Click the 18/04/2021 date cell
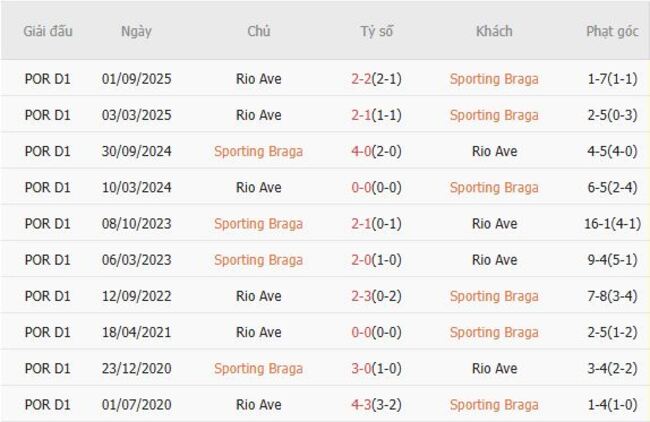 [136, 332]
